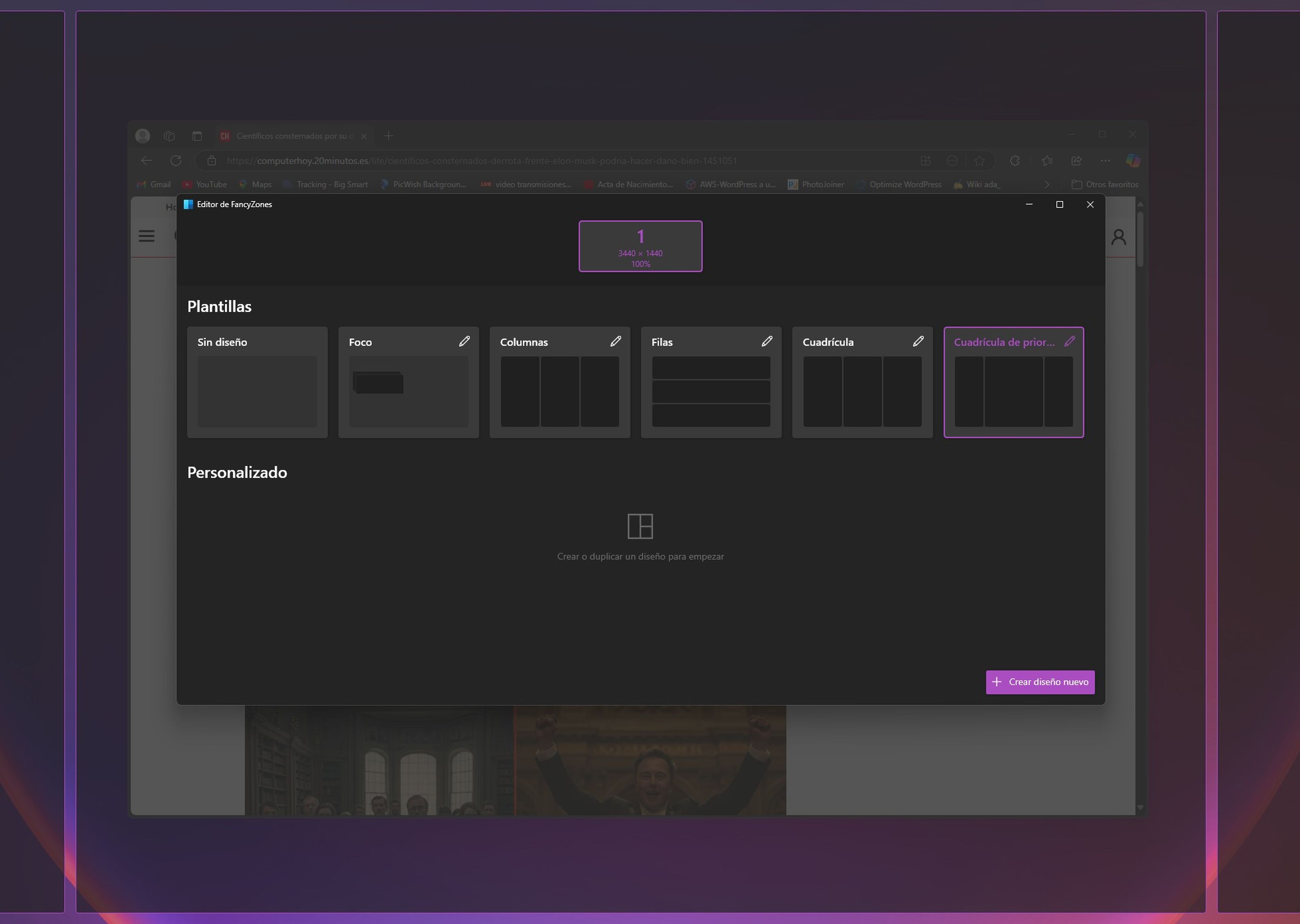
Task: Open Optimize WordPress bookmark
Action: click(898, 184)
